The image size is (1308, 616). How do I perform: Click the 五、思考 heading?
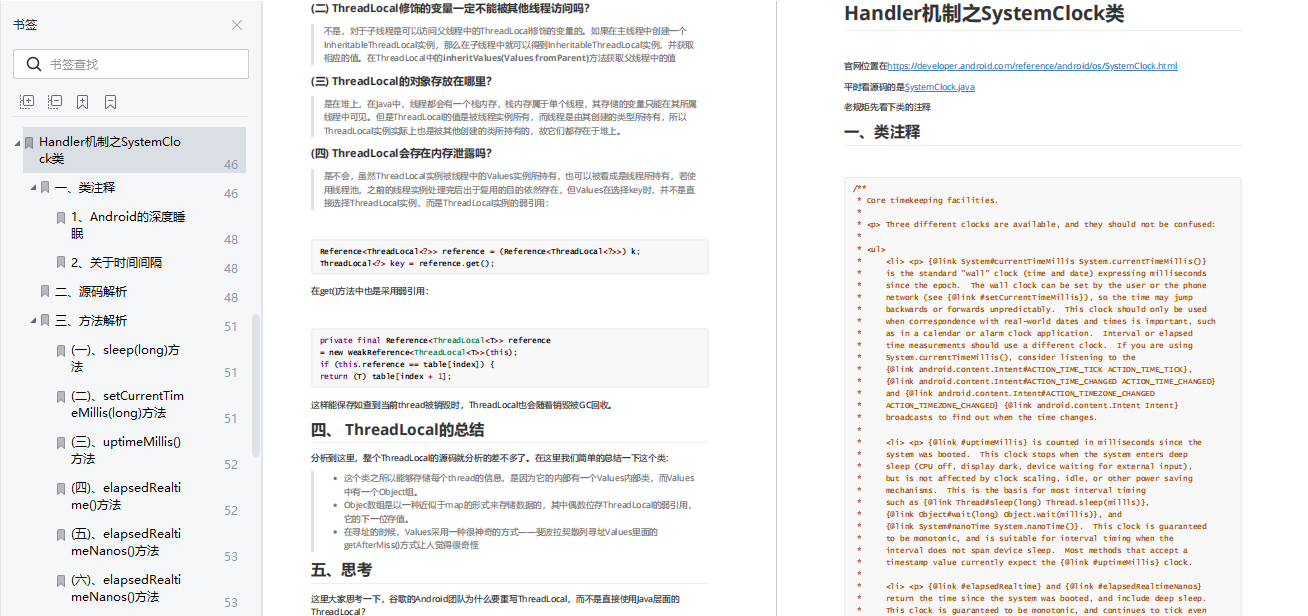pos(342,570)
